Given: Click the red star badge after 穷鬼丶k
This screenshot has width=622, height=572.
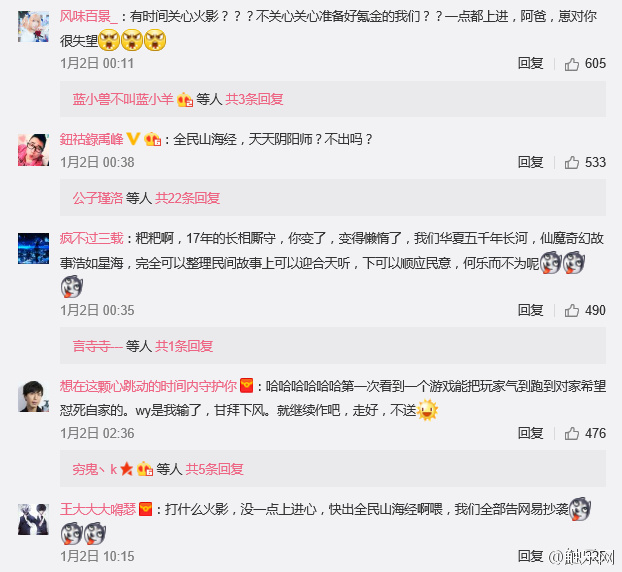Looking at the screenshot, I should [x=127, y=469].
